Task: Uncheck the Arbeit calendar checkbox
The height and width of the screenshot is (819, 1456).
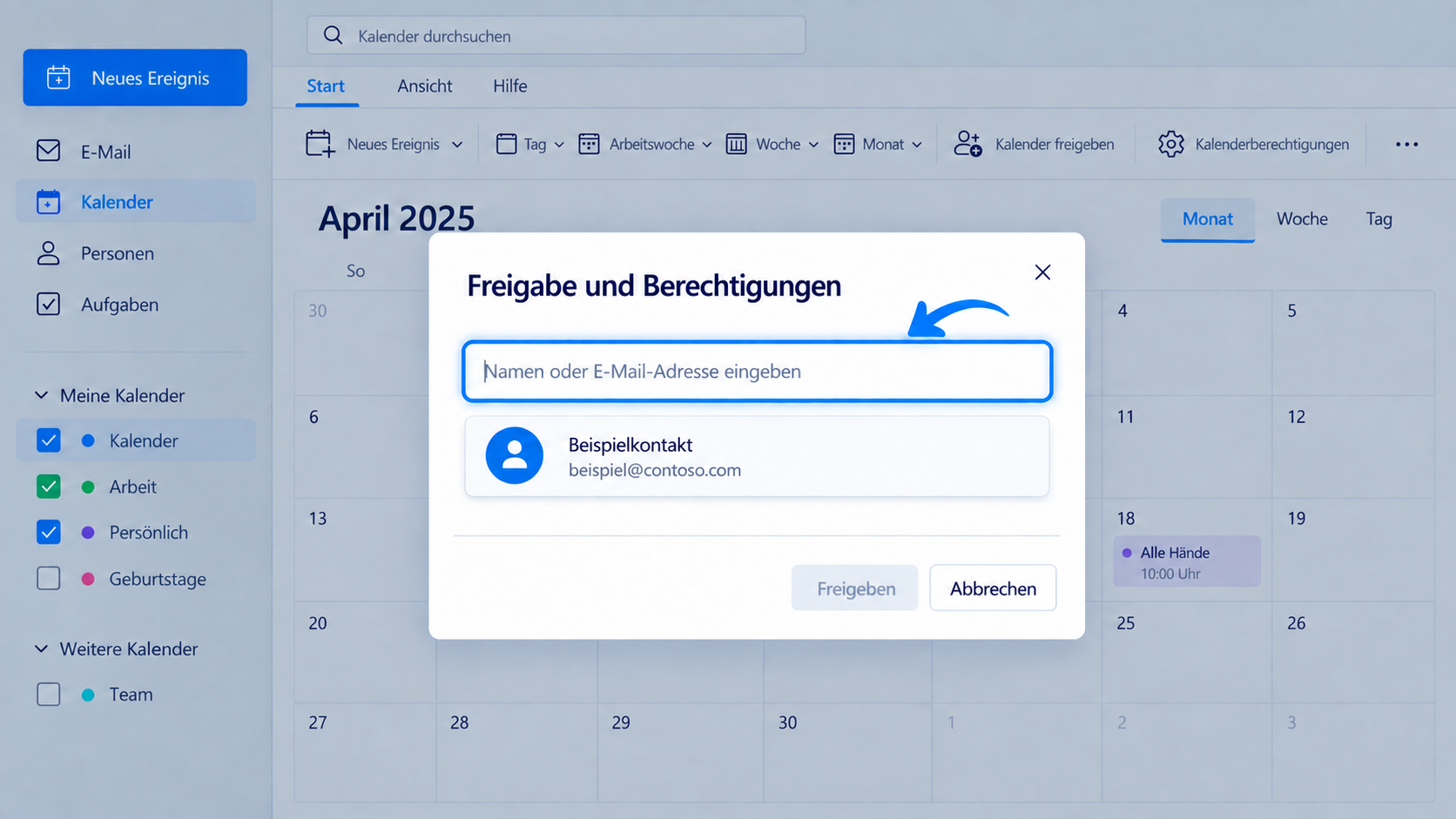Action: (x=49, y=487)
